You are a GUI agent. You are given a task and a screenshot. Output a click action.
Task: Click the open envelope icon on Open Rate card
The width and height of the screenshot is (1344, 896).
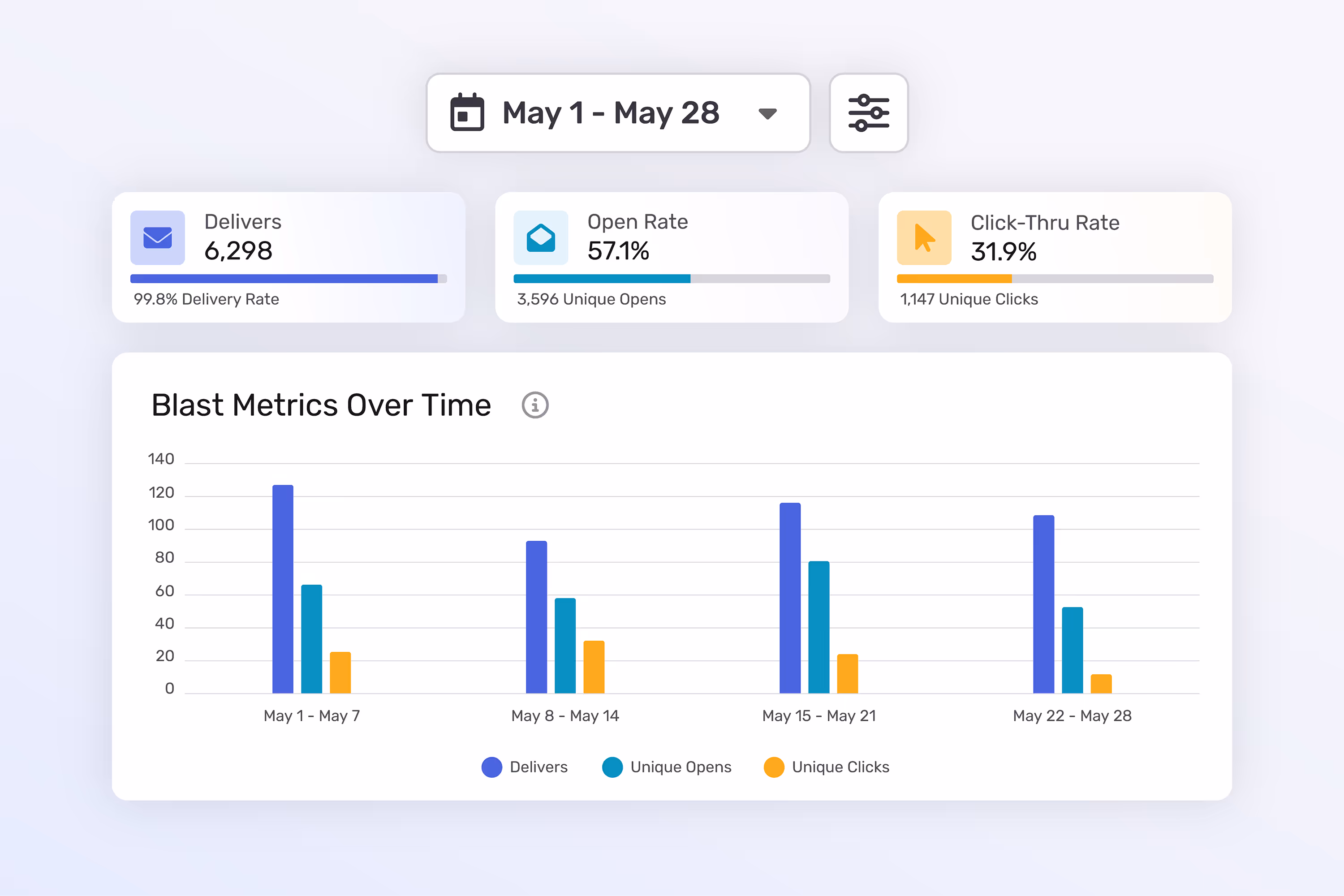(541, 238)
